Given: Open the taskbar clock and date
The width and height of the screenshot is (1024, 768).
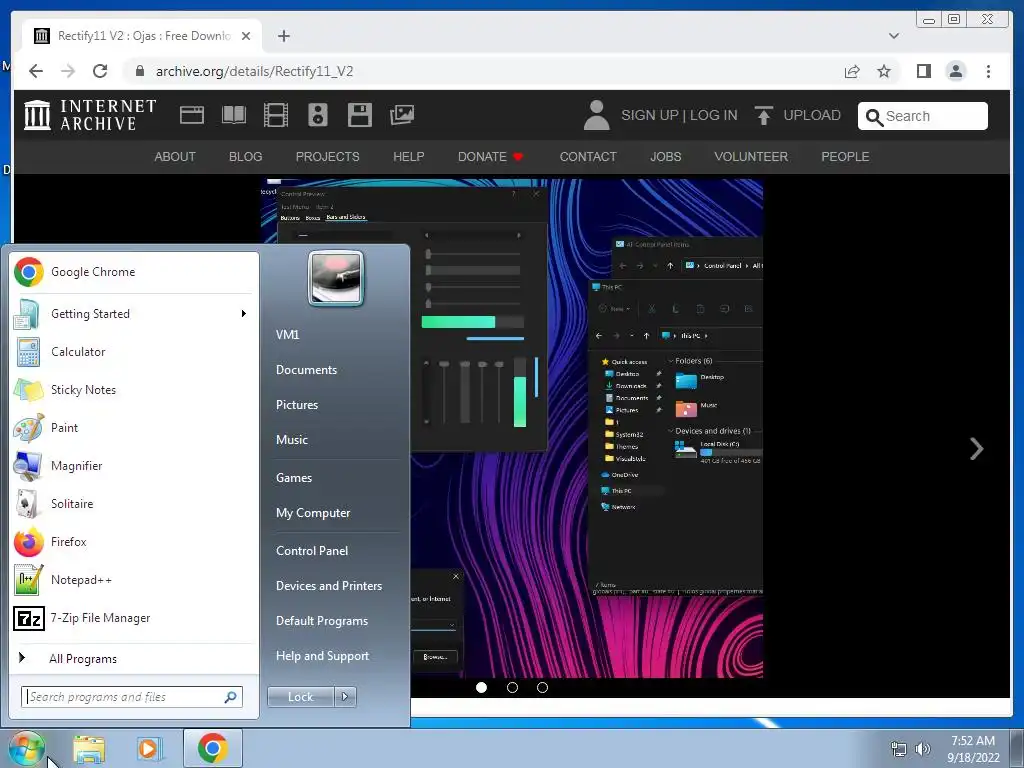Looking at the screenshot, I should coord(973,749).
